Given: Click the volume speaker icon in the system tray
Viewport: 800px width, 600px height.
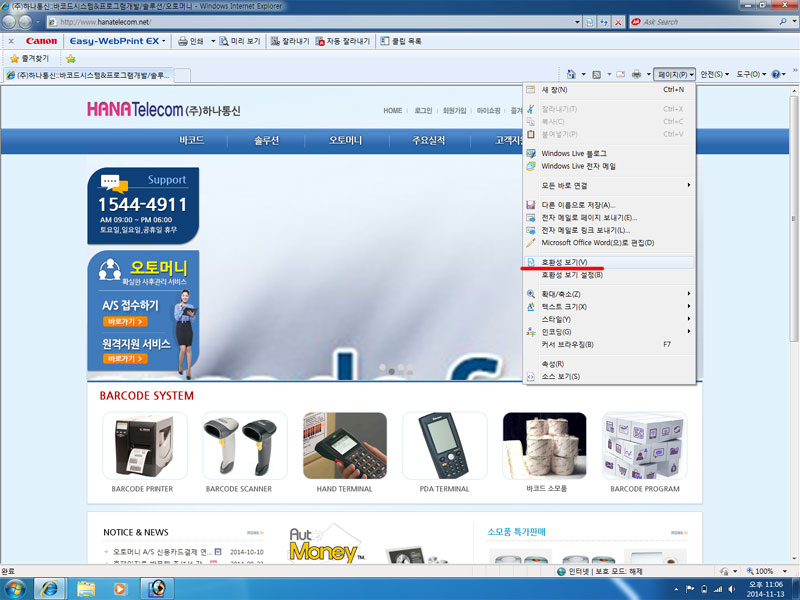Looking at the screenshot, I should pyautogui.click(x=732, y=589).
